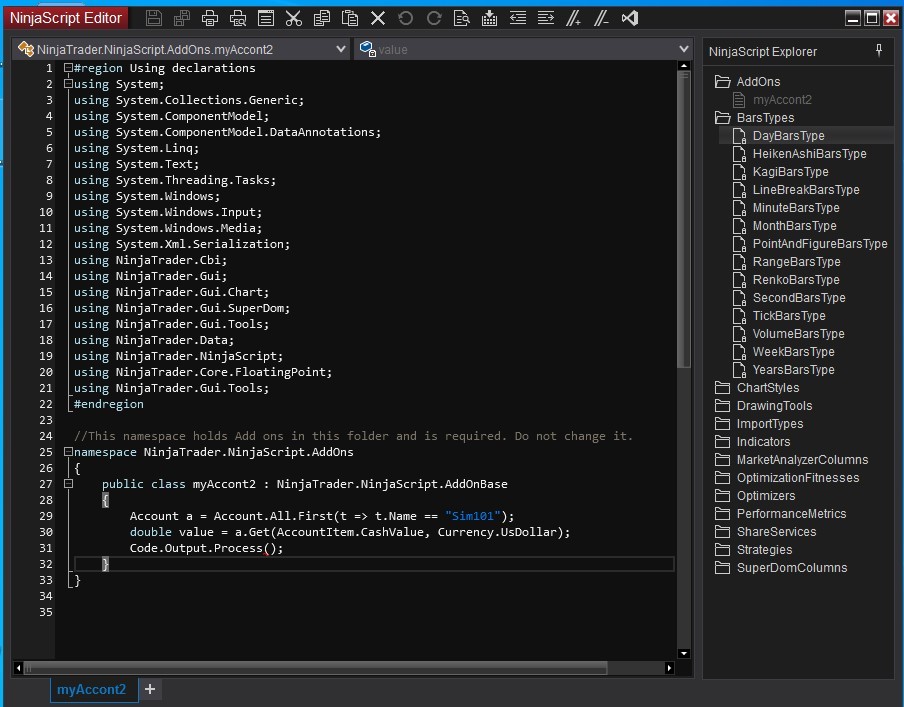Collapse the myAccont2 class code block
Viewport: 904px width, 707px height.
(x=67, y=484)
